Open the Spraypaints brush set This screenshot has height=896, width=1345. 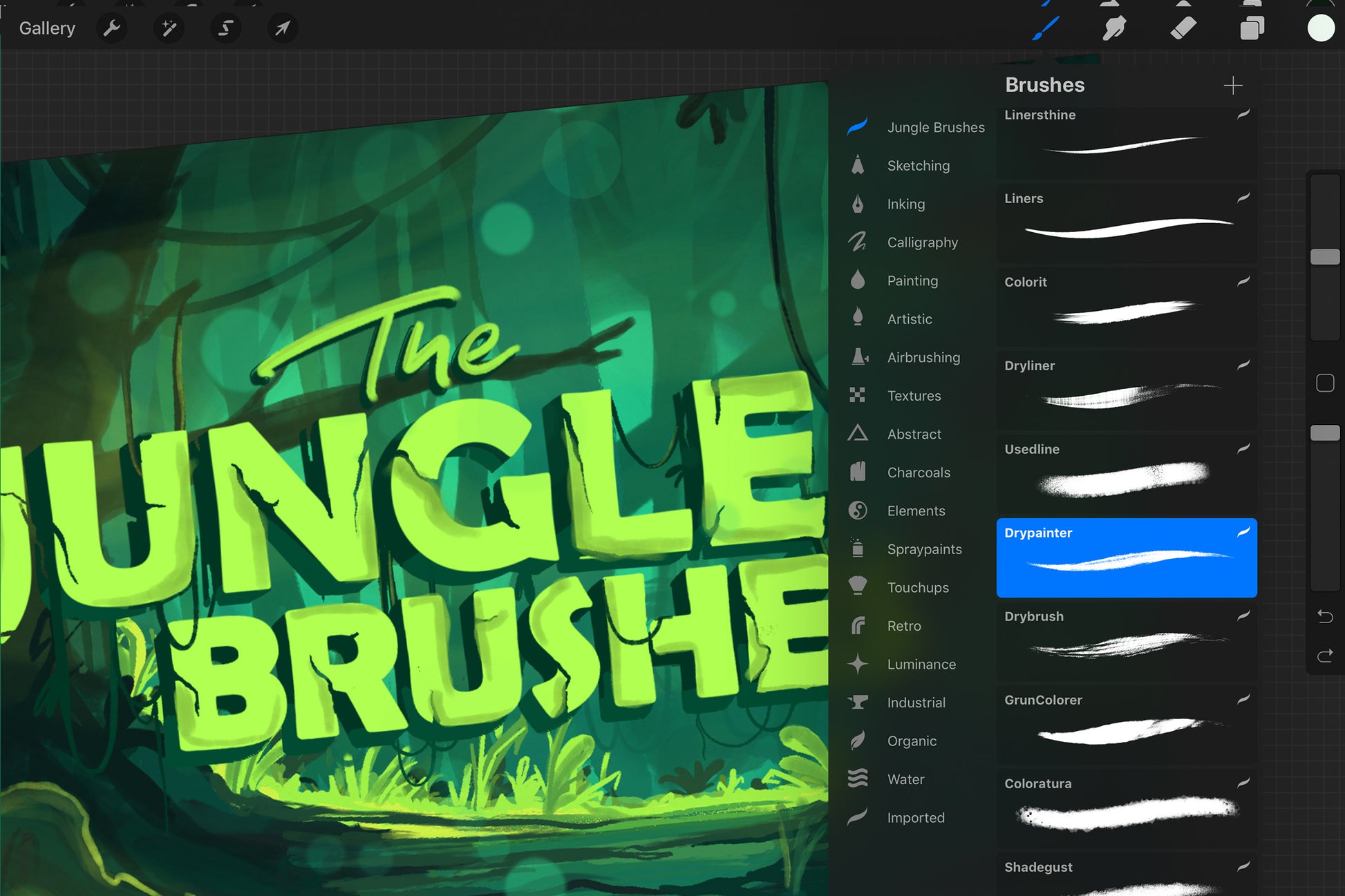click(924, 549)
